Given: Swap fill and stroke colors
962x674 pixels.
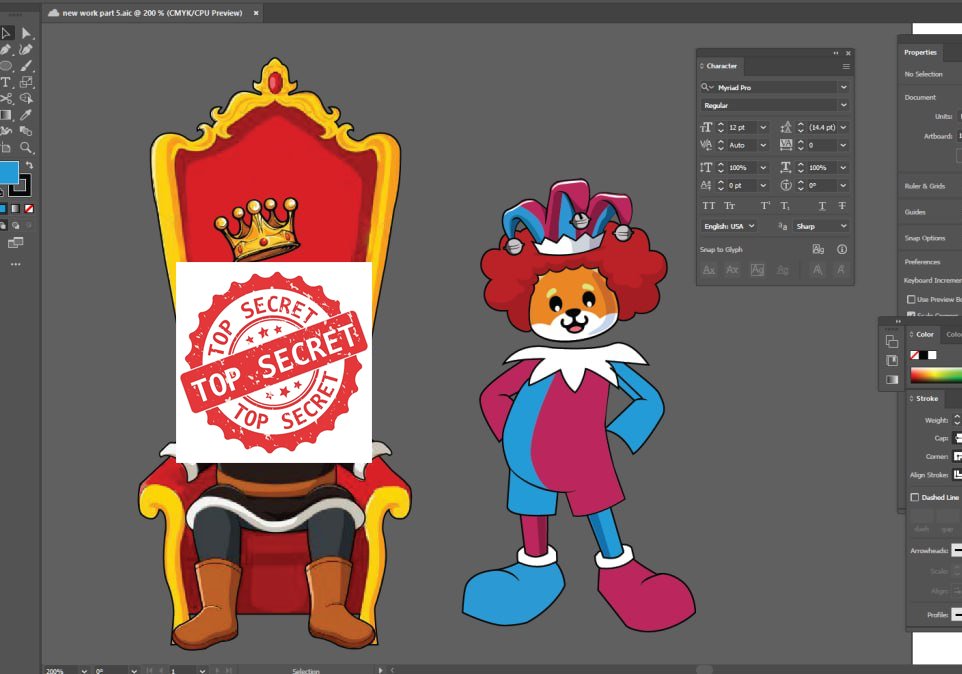Looking at the screenshot, I should (29, 166).
